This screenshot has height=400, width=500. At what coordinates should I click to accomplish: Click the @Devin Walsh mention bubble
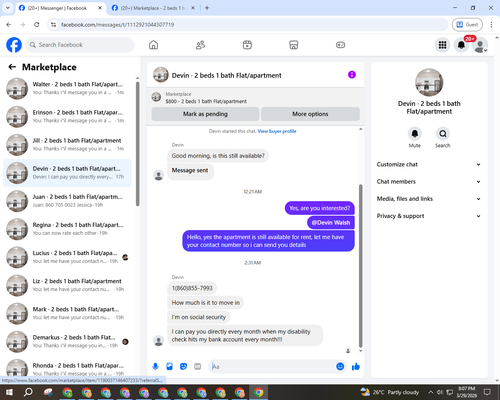331,223
